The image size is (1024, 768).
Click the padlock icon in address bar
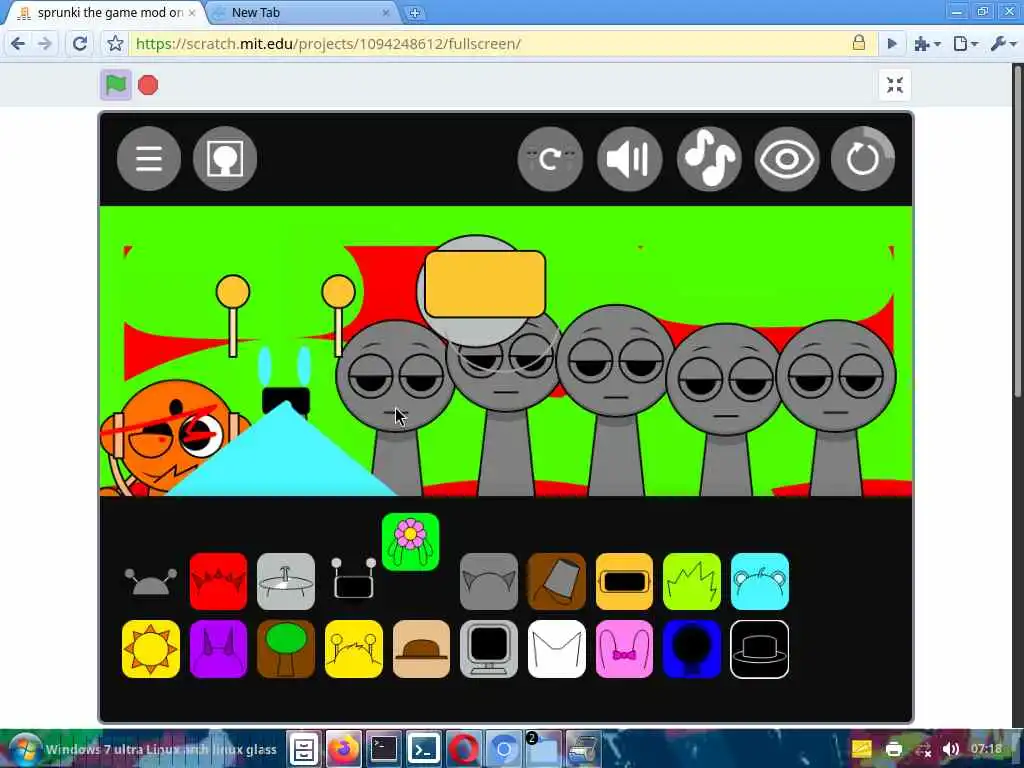859,43
